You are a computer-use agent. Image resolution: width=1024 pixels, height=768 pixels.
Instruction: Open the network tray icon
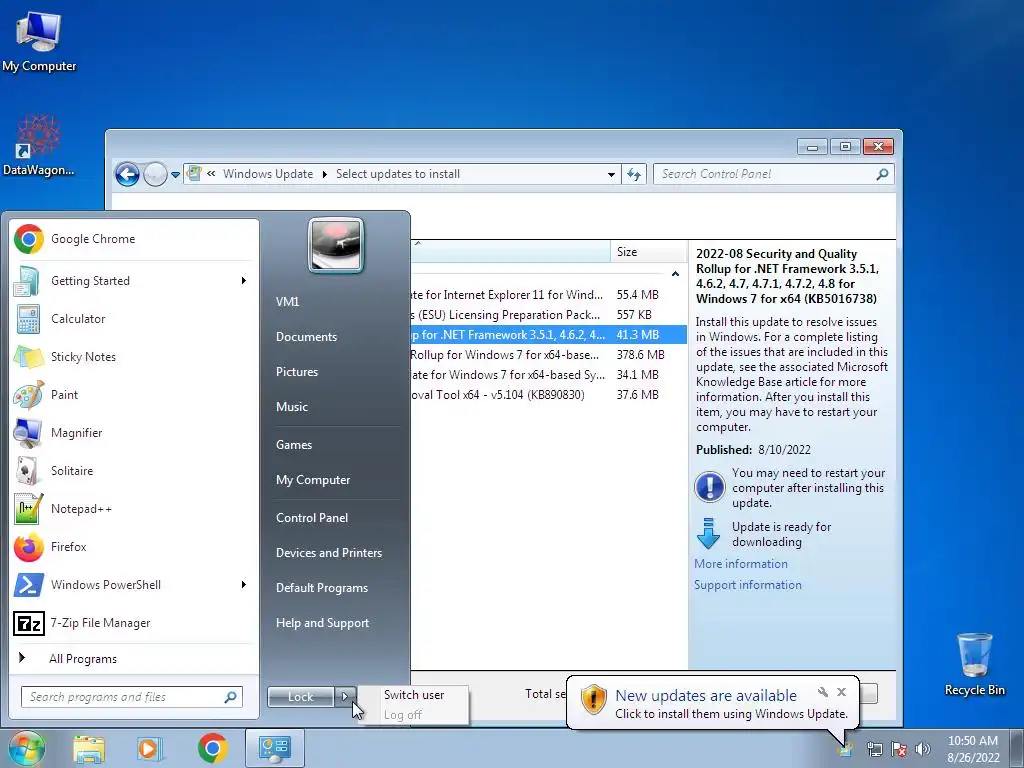(874, 749)
